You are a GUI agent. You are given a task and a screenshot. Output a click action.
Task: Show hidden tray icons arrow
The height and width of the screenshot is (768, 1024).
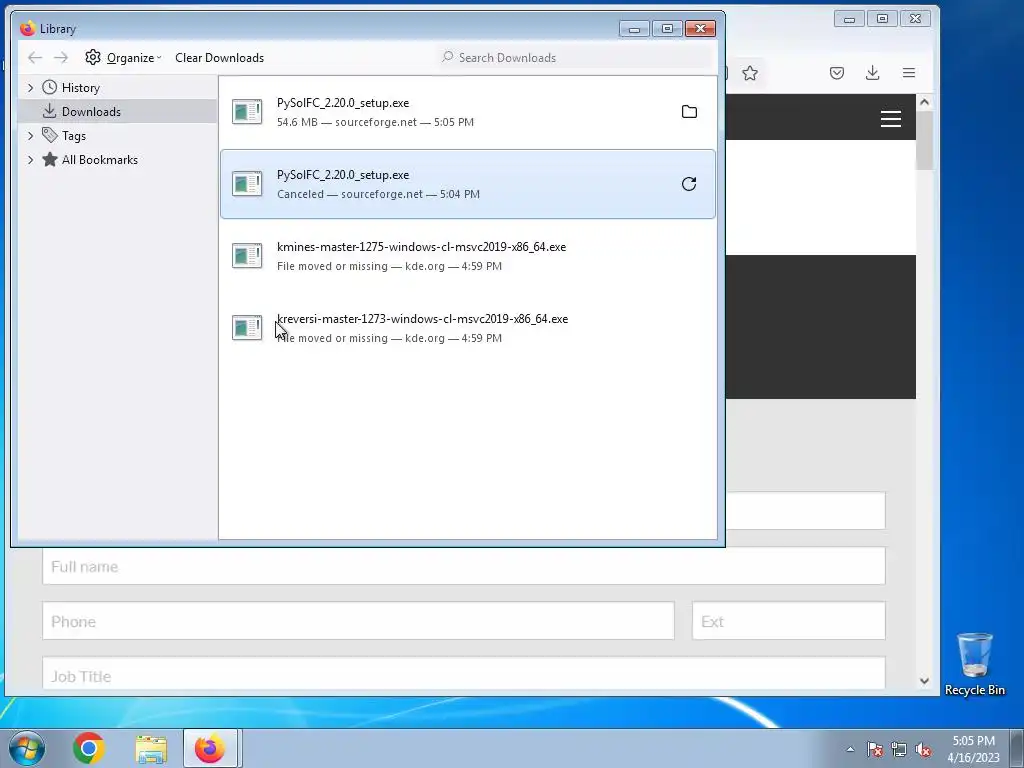click(850, 749)
